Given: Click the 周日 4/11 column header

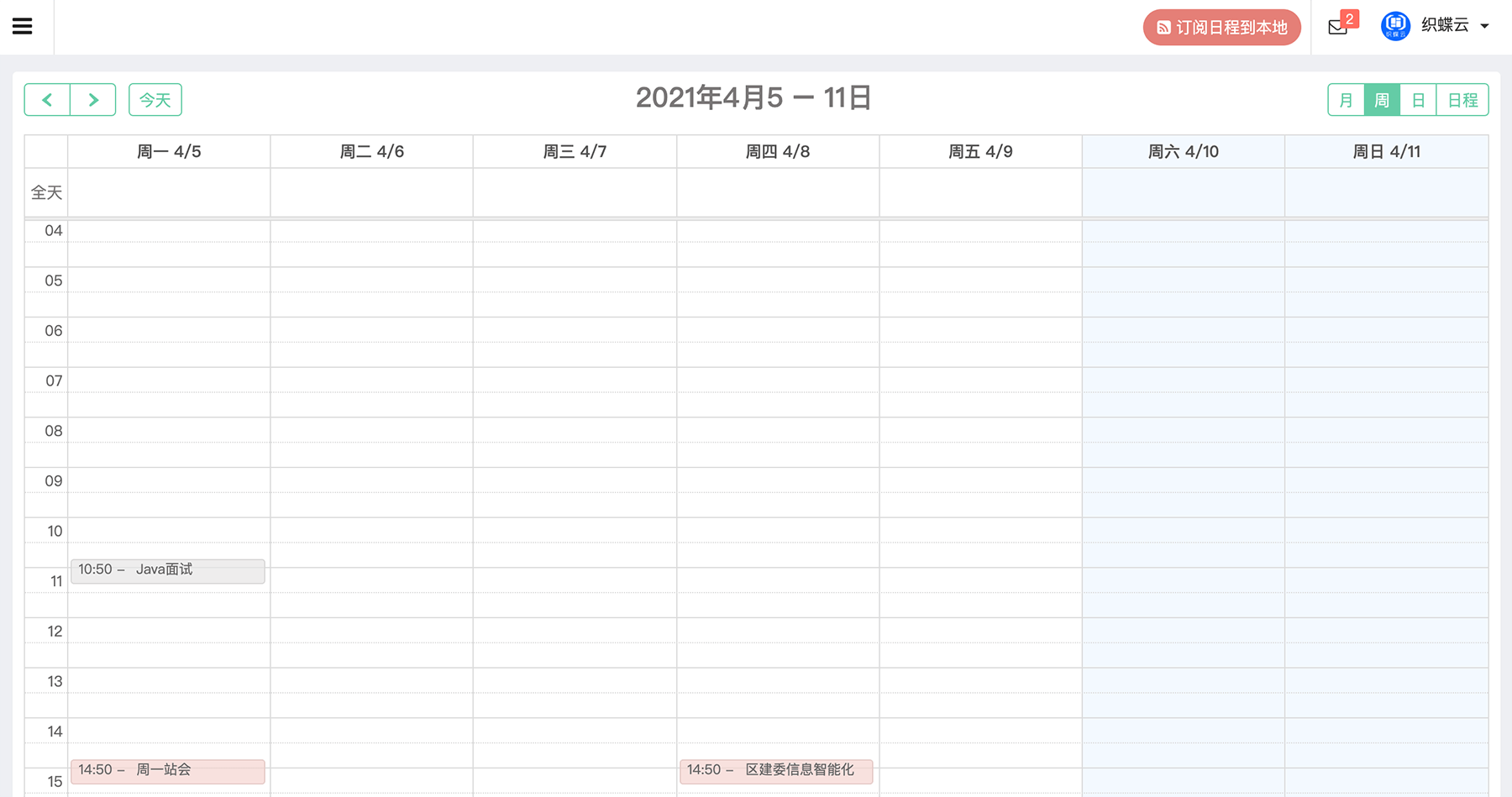Looking at the screenshot, I should pos(1387,152).
